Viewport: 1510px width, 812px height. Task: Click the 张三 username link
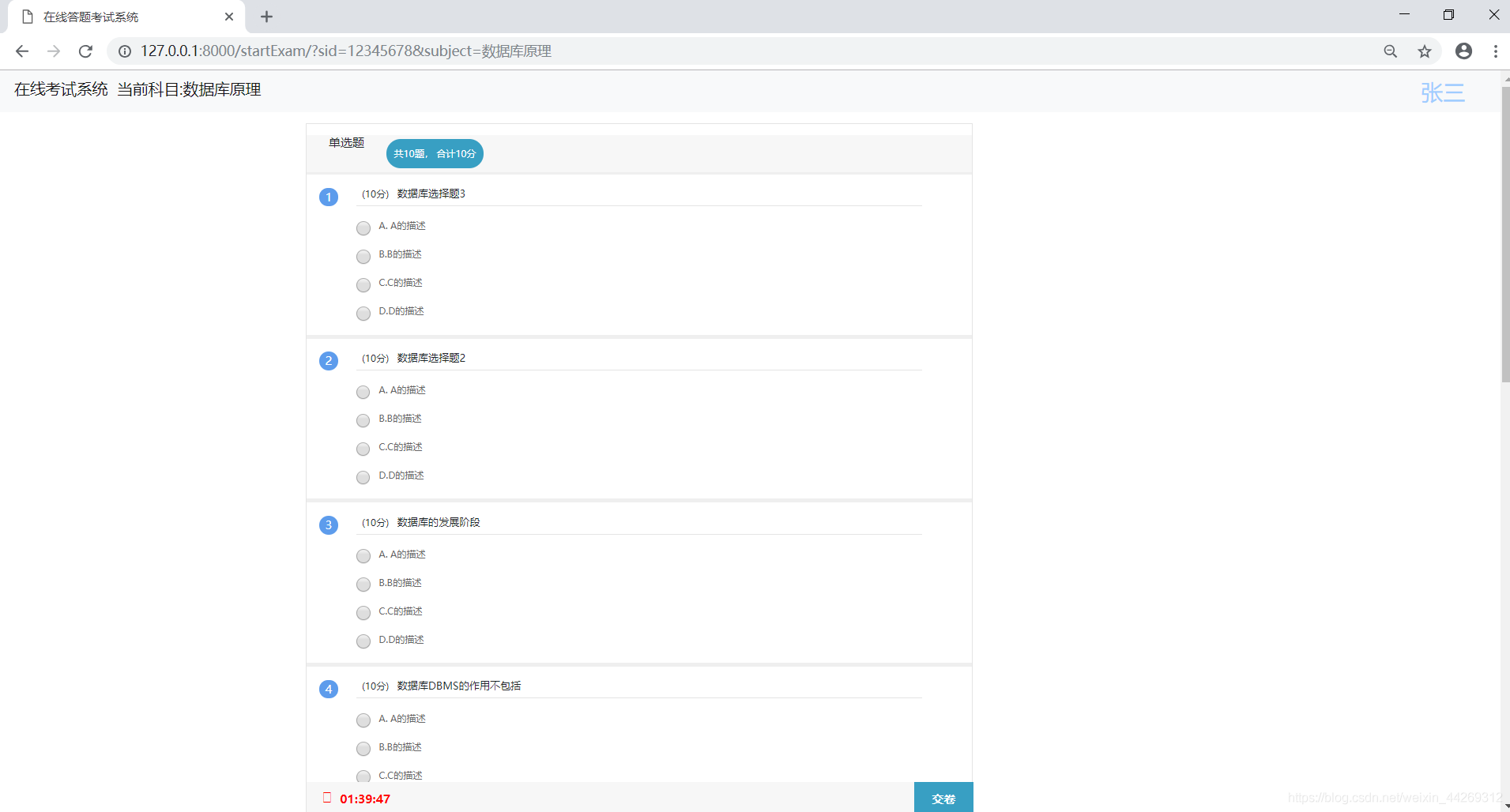click(1442, 92)
